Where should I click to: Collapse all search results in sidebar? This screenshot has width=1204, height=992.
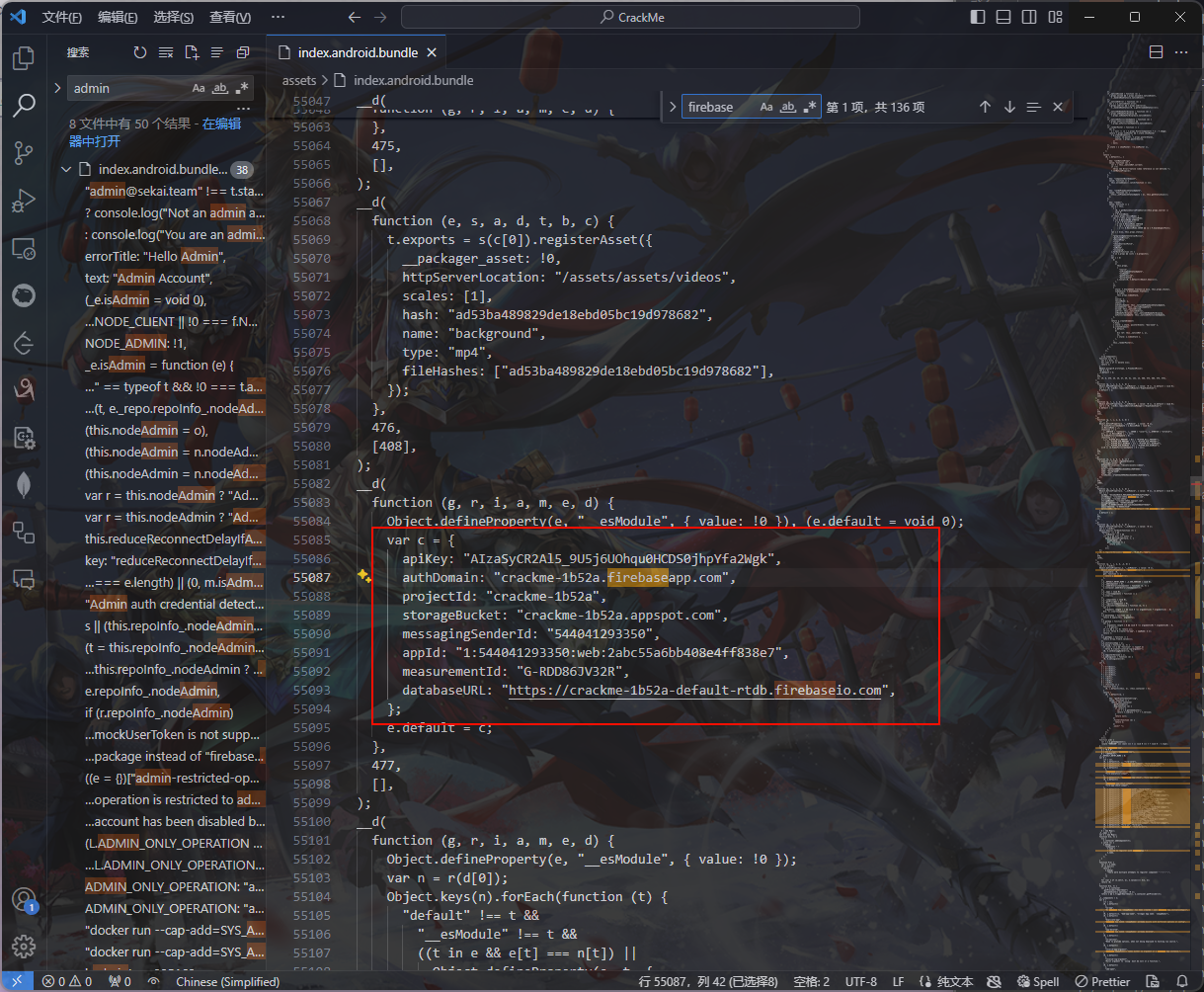(243, 52)
